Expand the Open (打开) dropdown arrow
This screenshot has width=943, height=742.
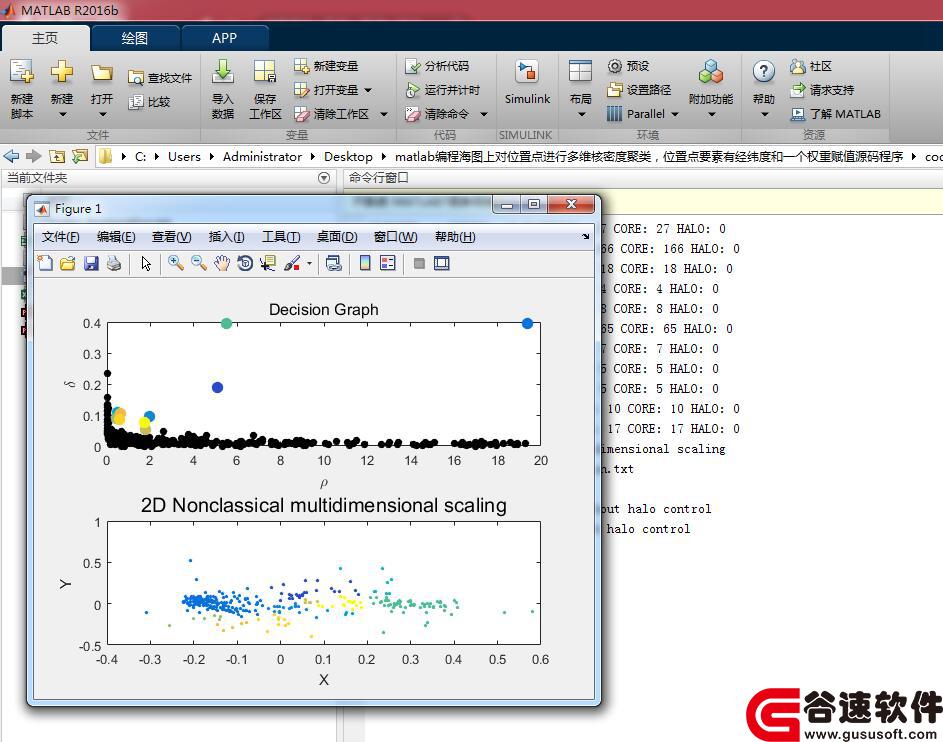point(102,114)
